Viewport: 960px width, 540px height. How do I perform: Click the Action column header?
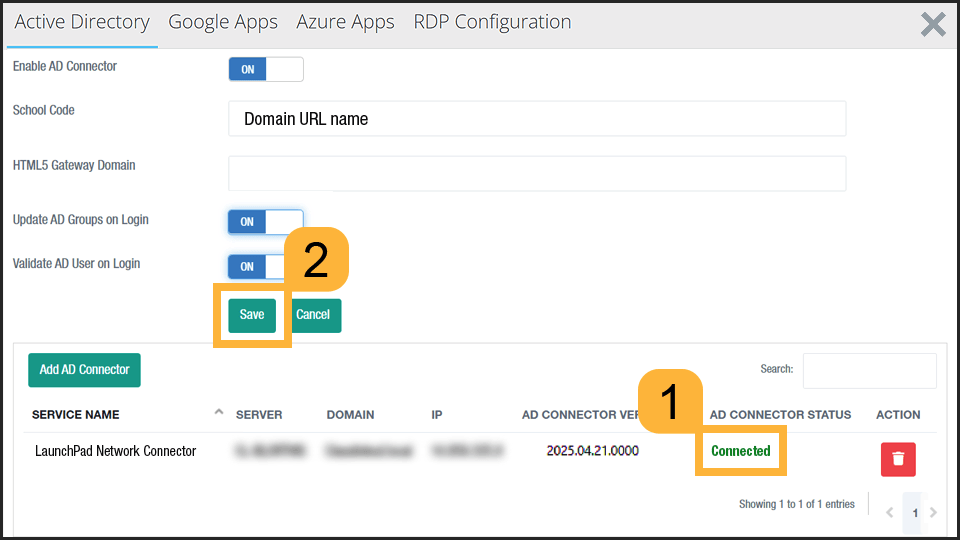[898, 414]
